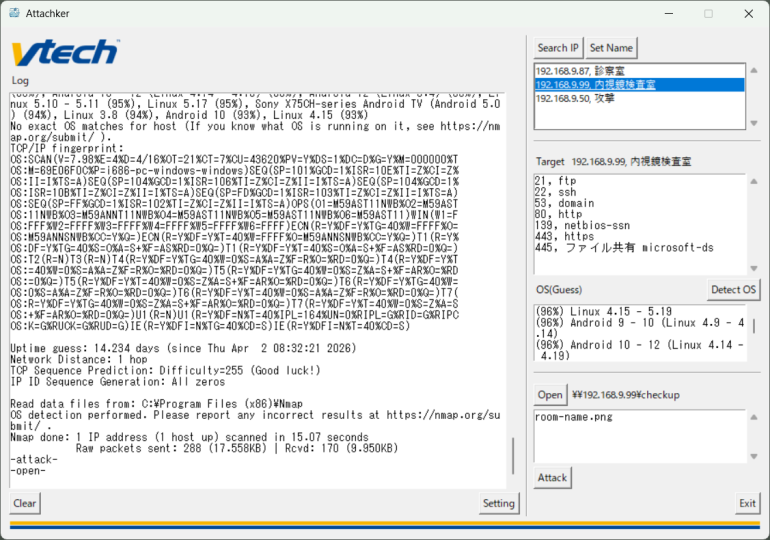Viewport: 770px width, 540px height.
Task: Select port 21, ftp entry
Action: tap(551, 181)
